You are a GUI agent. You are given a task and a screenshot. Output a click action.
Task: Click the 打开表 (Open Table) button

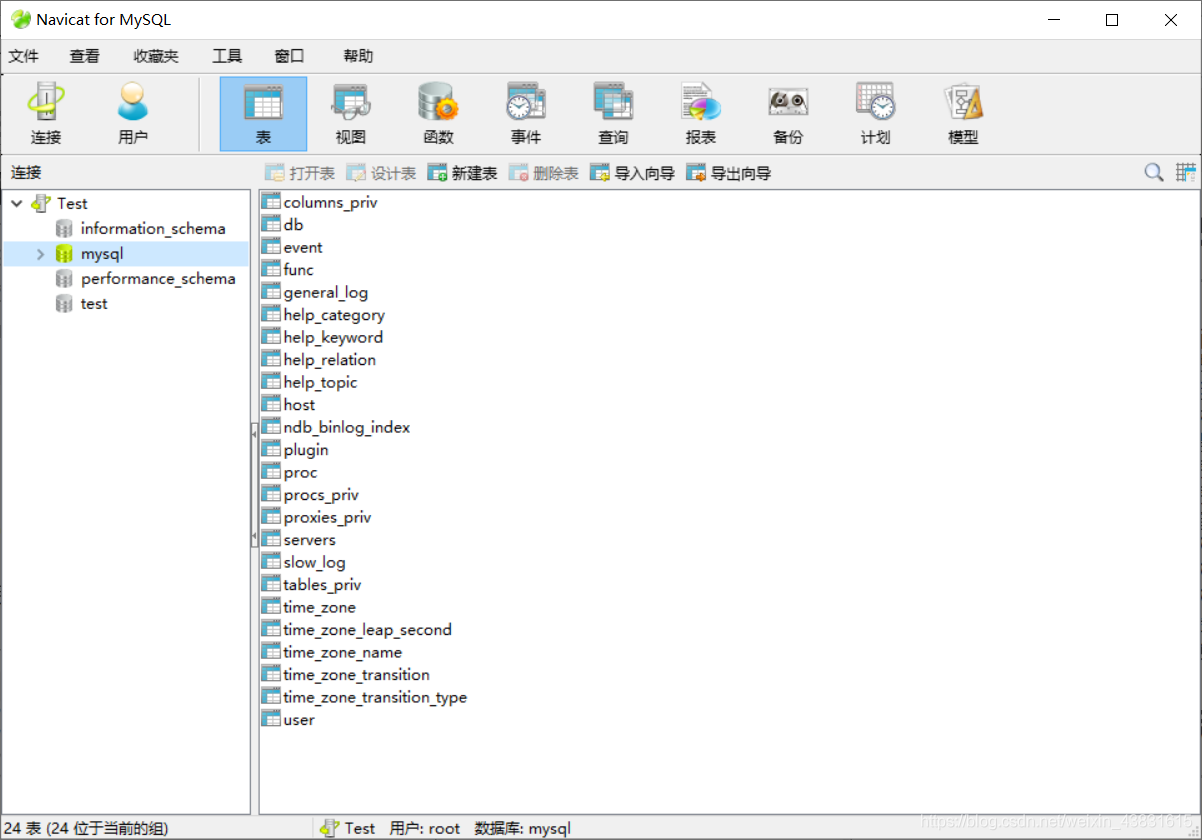299,173
